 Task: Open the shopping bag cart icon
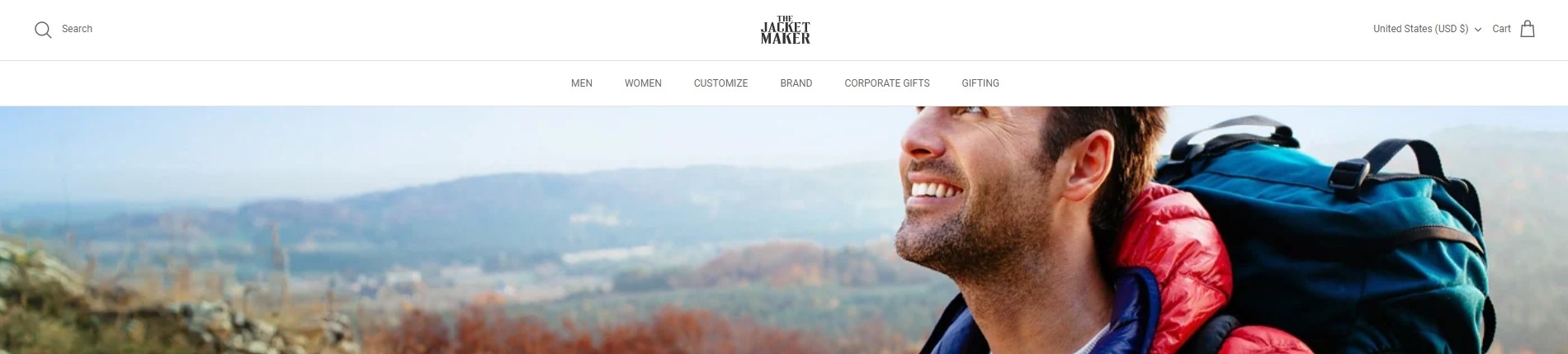click(x=1528, y=29)
